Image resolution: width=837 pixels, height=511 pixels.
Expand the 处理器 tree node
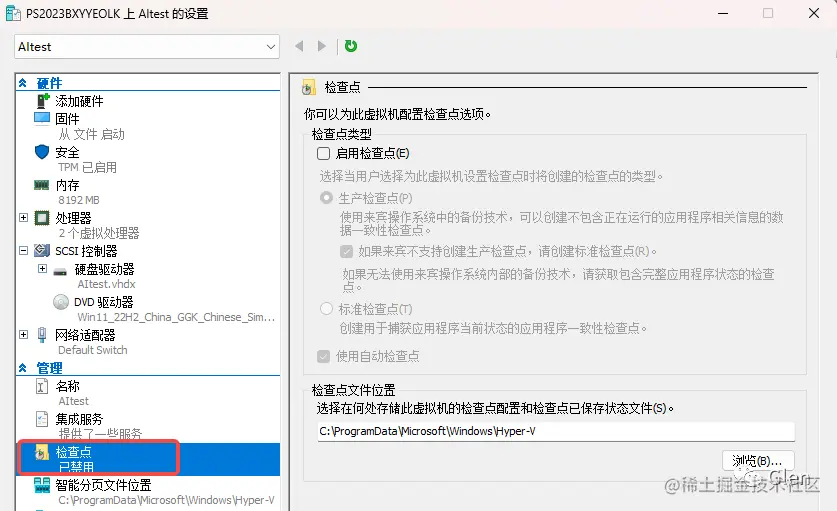coord(23,217)
